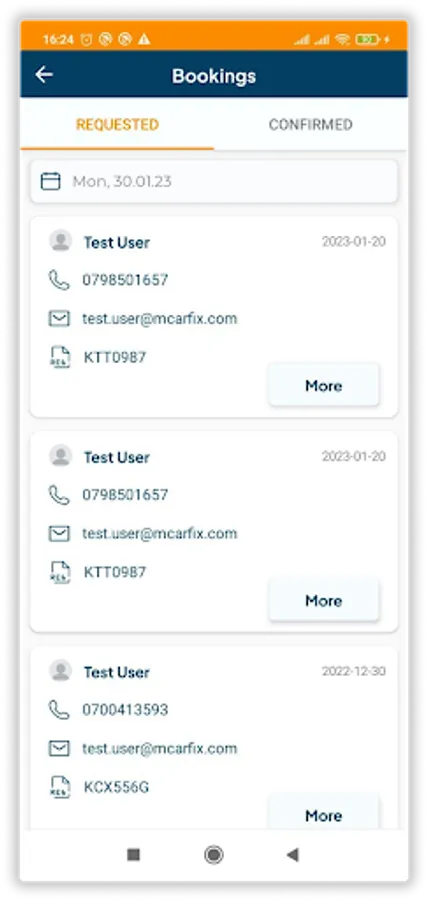Tap registration icon in second KTT0987 card
The height and width of the screenshot is (900, 427).
click(x=60, y=572)
